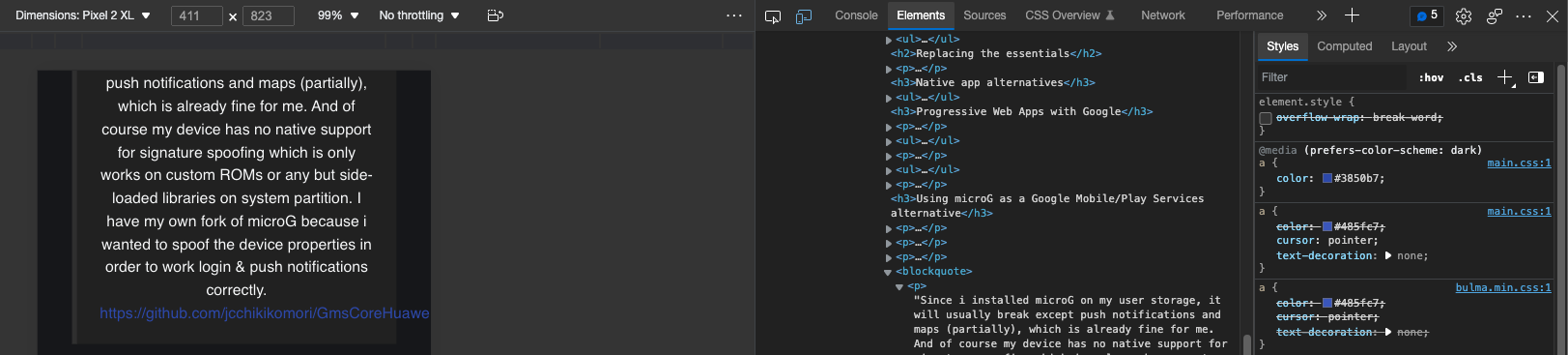Image resolution: width=1568 pixels, height=355 pixels.
Task: Open main.css:1 link beside cursor pointer rule
Action: (1519, 212)
